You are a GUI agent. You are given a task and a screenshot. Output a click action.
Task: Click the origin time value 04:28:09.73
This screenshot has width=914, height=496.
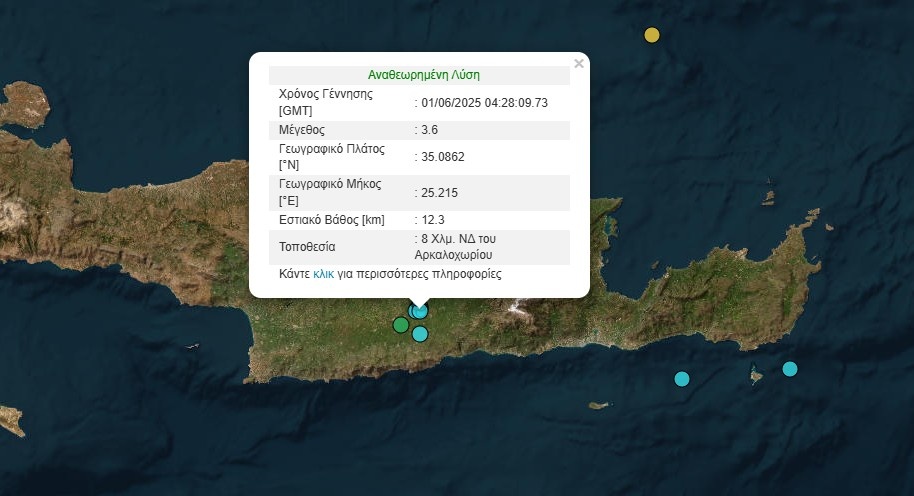point(484,103)
